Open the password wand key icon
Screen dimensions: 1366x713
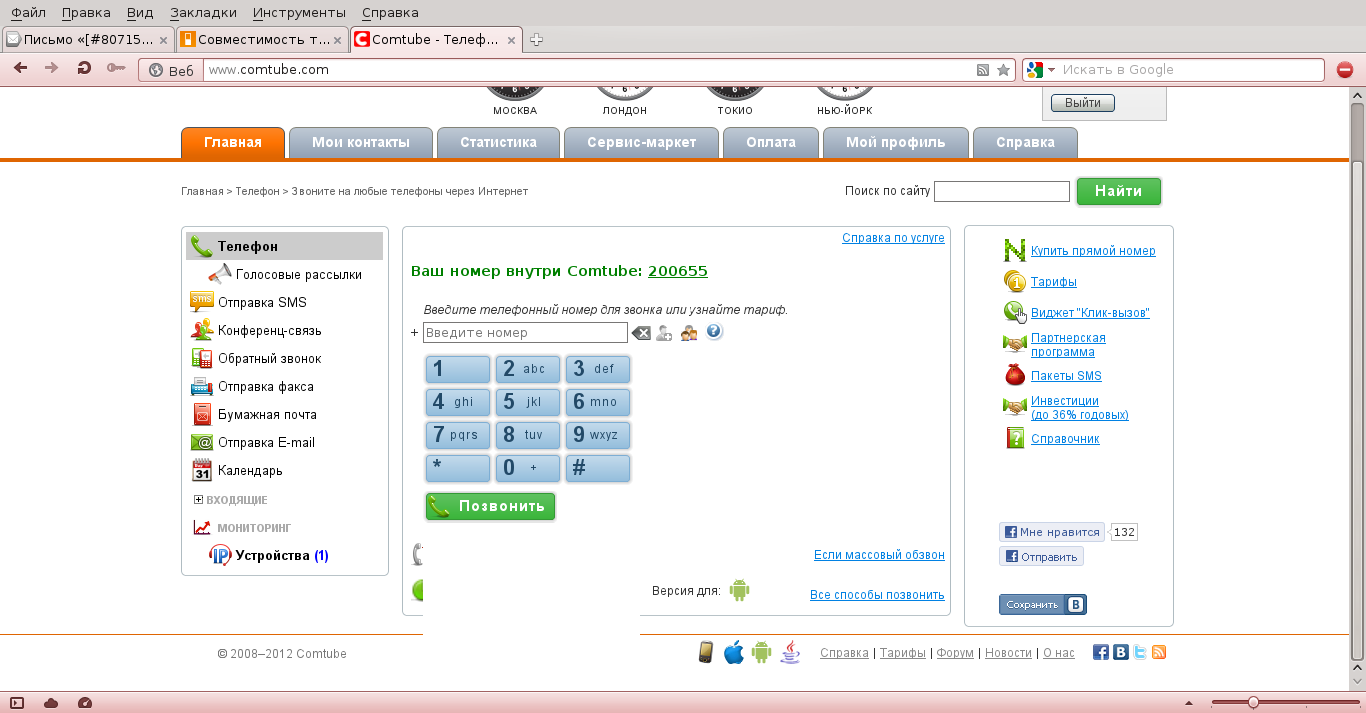tap(116, 69)
